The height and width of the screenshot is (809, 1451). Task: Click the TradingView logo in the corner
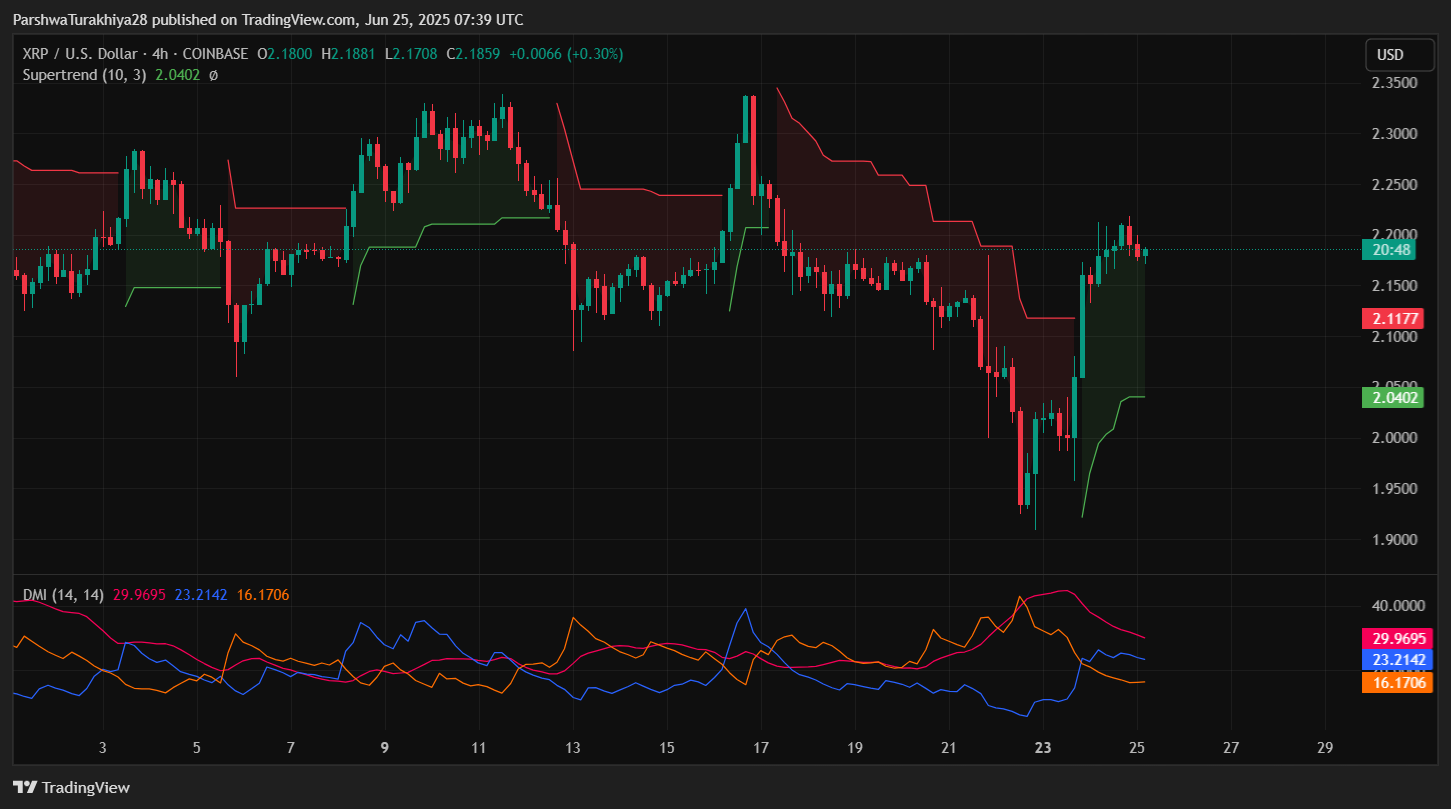click(71, 787)
